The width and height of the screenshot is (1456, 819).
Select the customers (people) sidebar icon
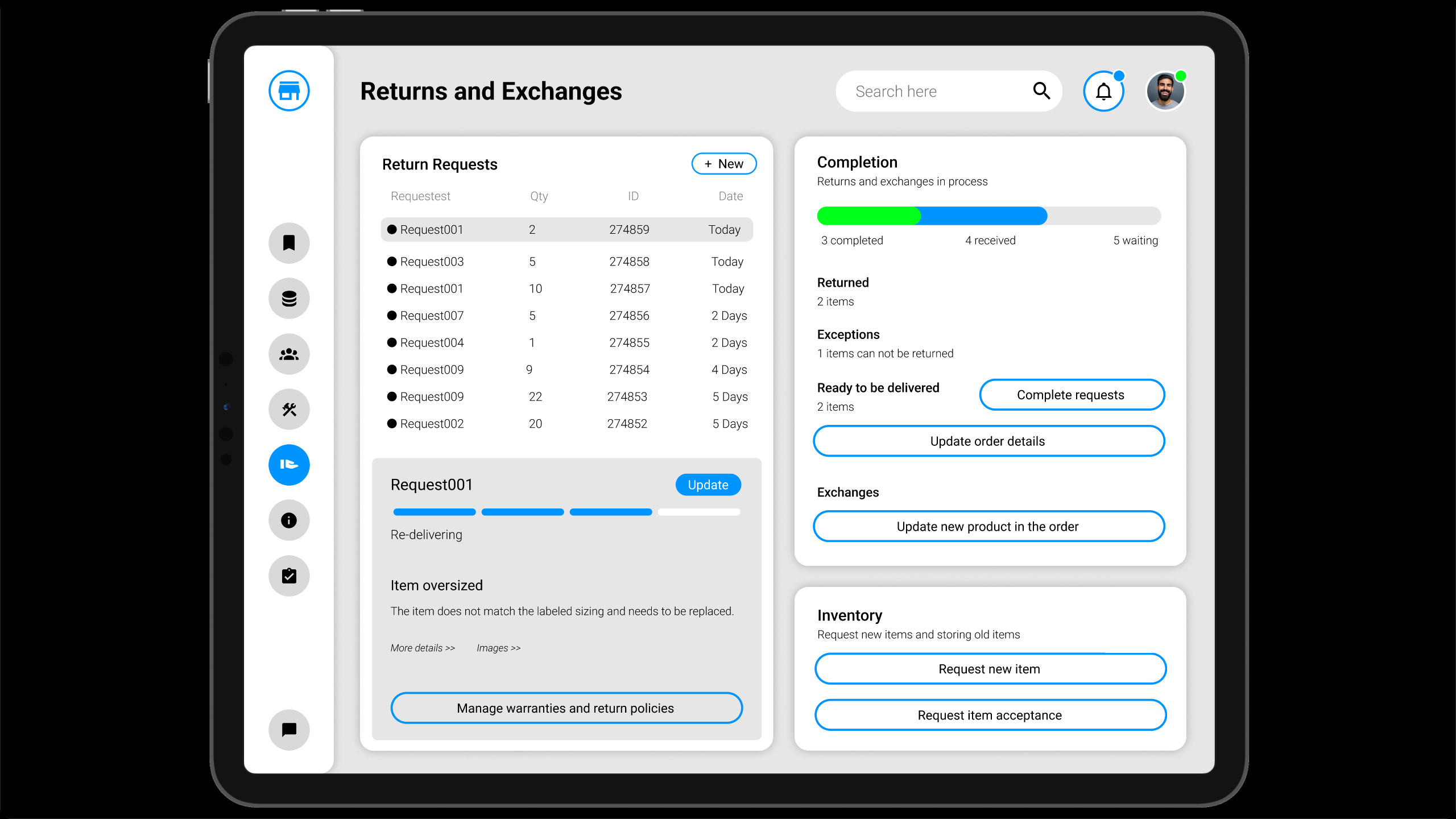pyautogui.click(x=288, y=354)
